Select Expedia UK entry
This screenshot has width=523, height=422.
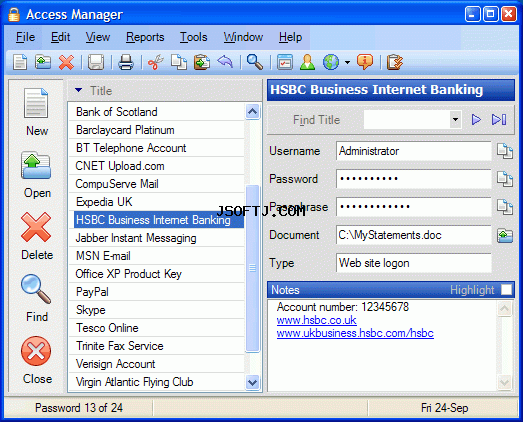tap(156, 202)
